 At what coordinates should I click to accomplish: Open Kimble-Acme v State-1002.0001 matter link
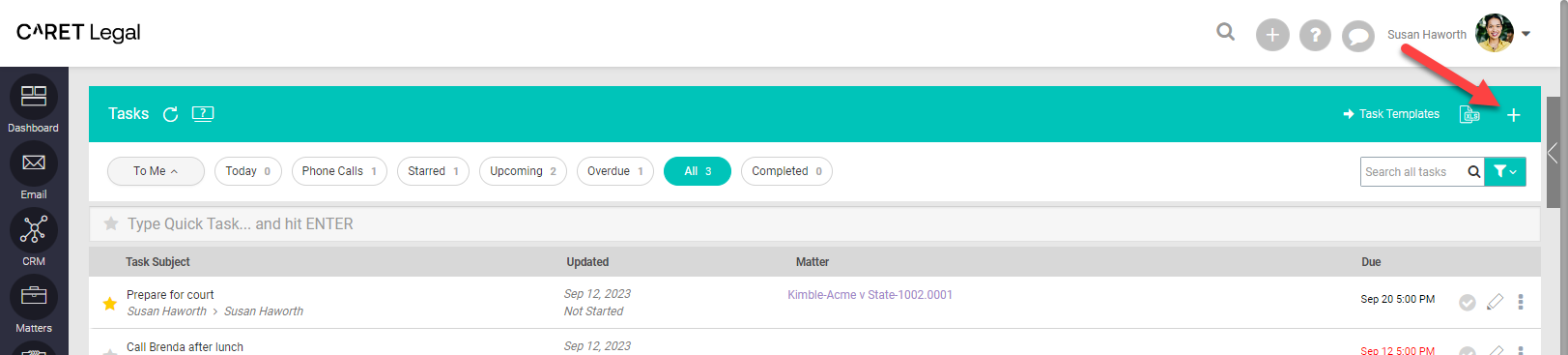pos(870,295)
